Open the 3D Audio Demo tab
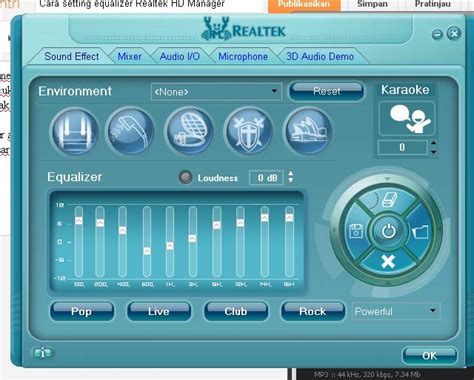This screenshot has height=380, width=474. coord(320,56)
